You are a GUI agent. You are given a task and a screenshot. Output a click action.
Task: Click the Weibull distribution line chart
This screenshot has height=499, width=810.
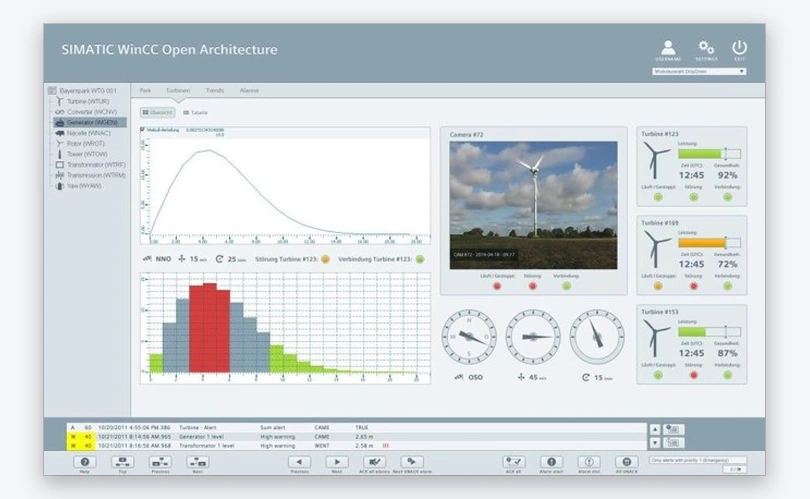point(285,186)
